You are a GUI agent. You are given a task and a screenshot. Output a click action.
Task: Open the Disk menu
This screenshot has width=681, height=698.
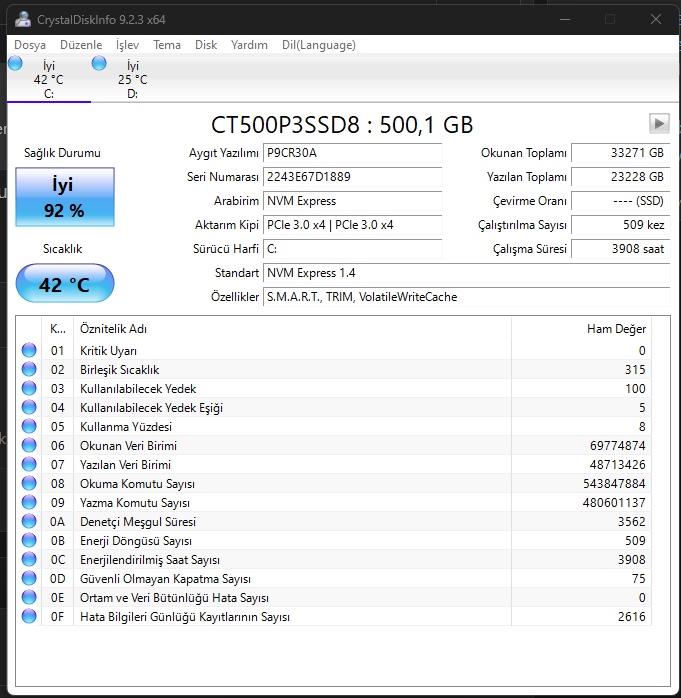206,45
